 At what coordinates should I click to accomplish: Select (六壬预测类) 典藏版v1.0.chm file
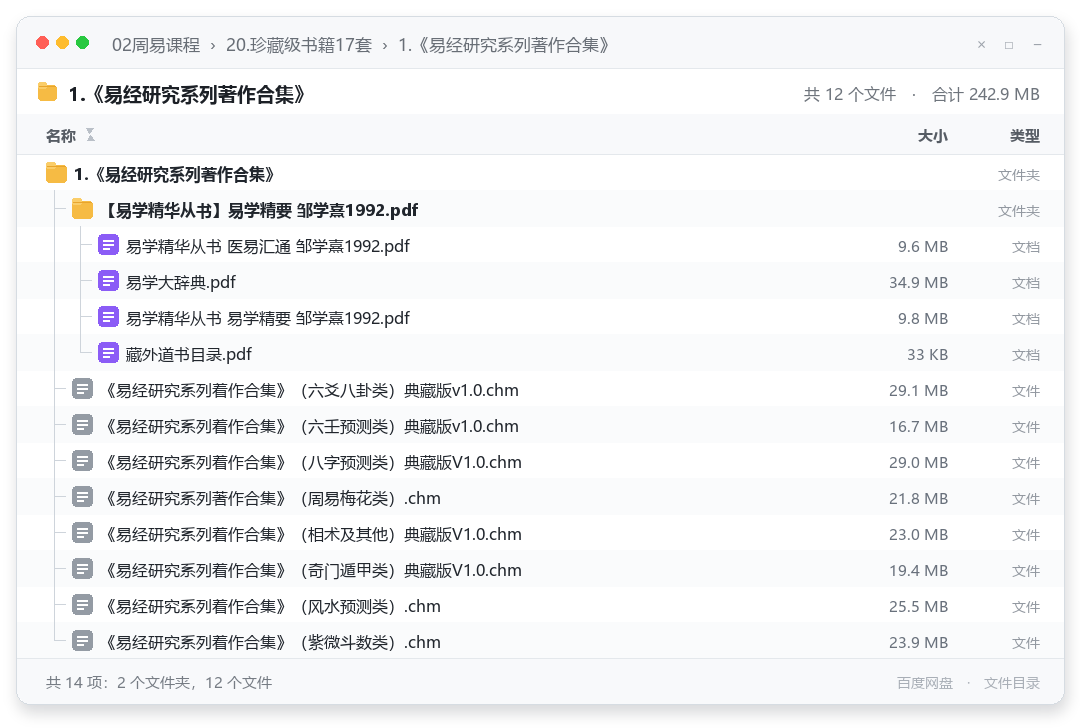click(x=540, y=426)
